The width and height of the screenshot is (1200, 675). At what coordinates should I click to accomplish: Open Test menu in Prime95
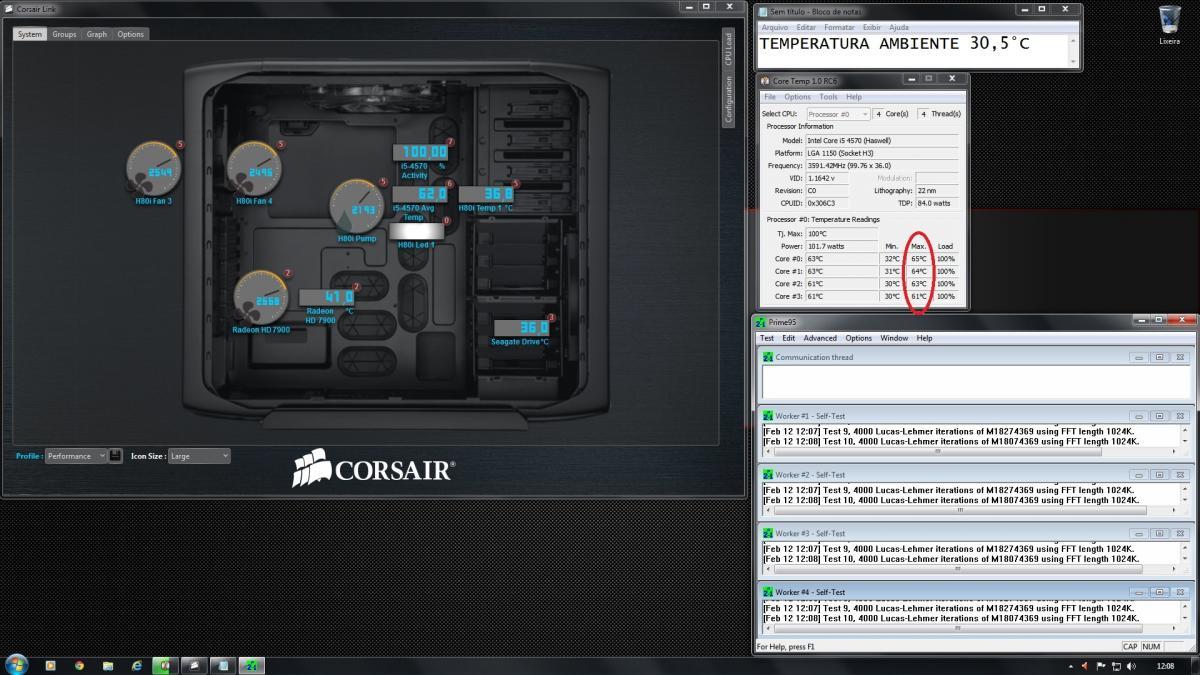(767, 338)
